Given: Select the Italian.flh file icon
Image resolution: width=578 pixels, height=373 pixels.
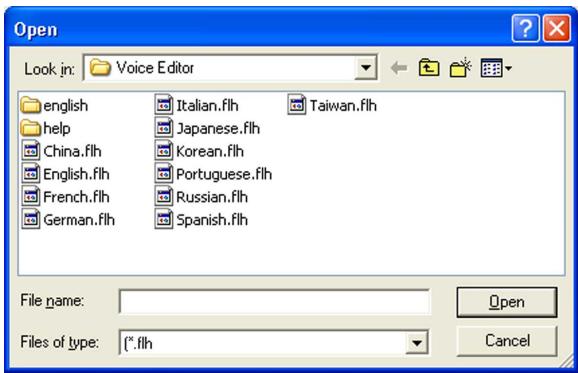Looking at the screenshot, I should pyautogui.click(x=164, y=105).
